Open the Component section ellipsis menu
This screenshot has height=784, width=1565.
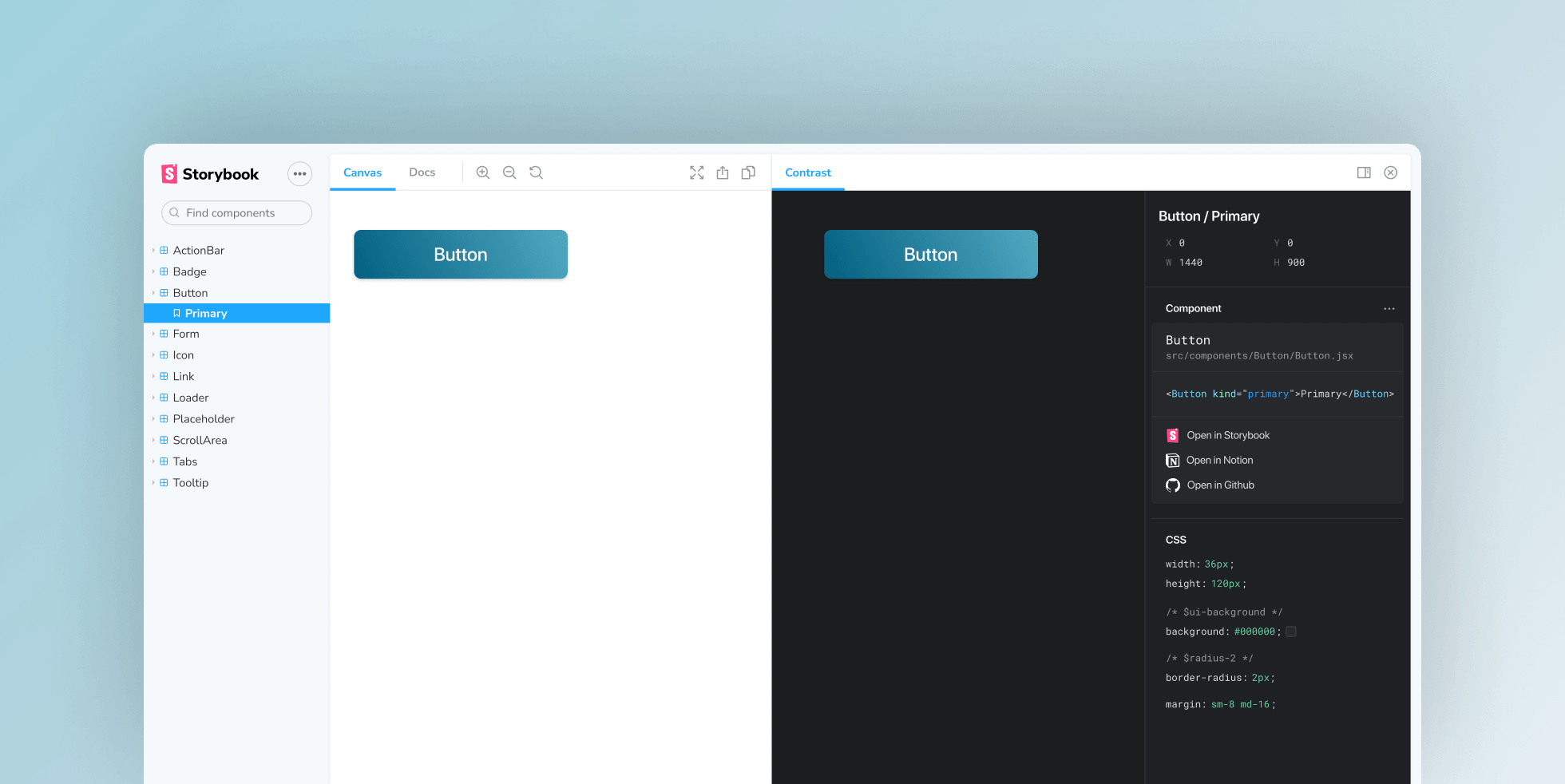[x=1389, y=308]
